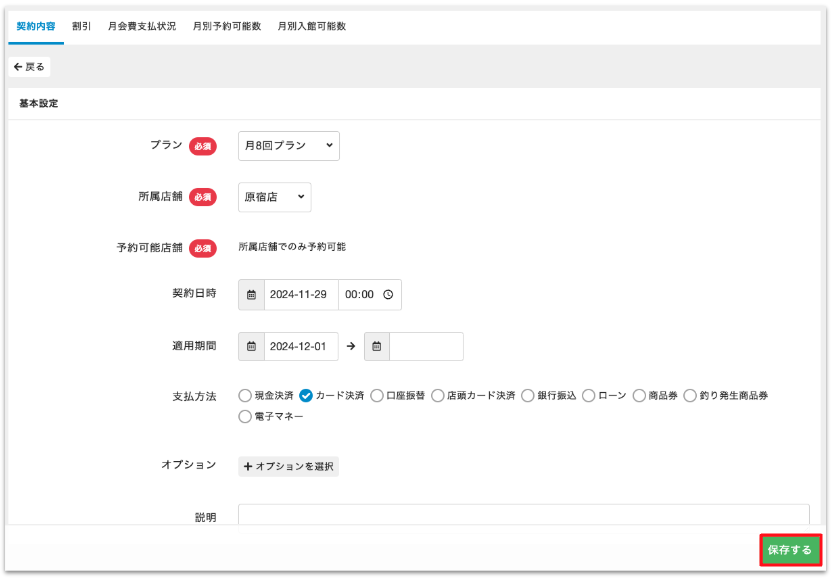832x579 pixels.
Task: Open the 月別入館可能数 tab
Action: [311, 27]
